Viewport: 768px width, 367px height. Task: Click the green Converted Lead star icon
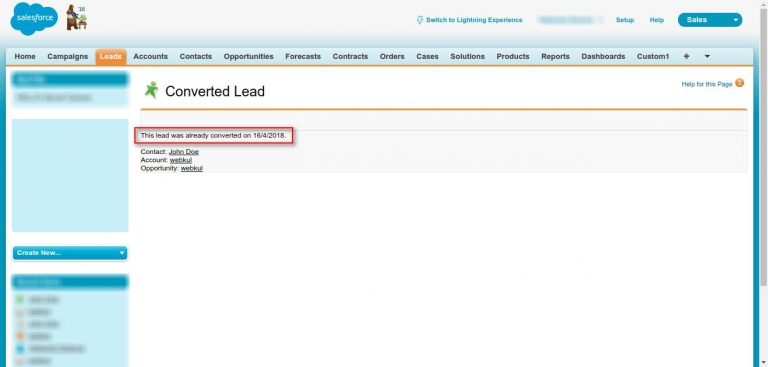point(151,90)
